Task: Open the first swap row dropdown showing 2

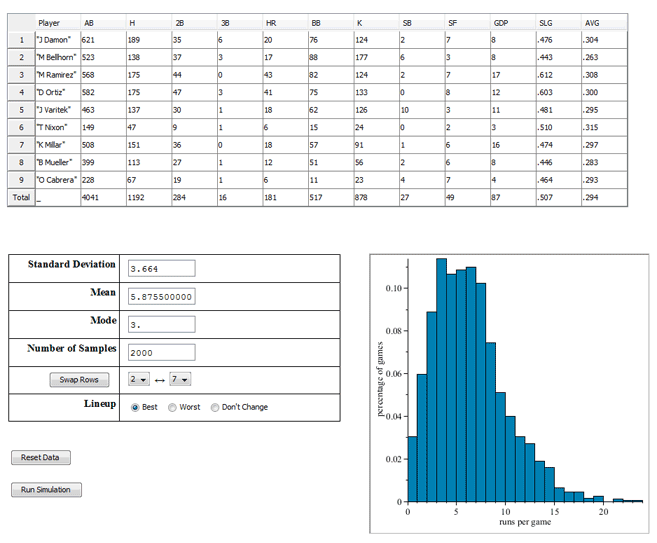Action: click(138, 379)
